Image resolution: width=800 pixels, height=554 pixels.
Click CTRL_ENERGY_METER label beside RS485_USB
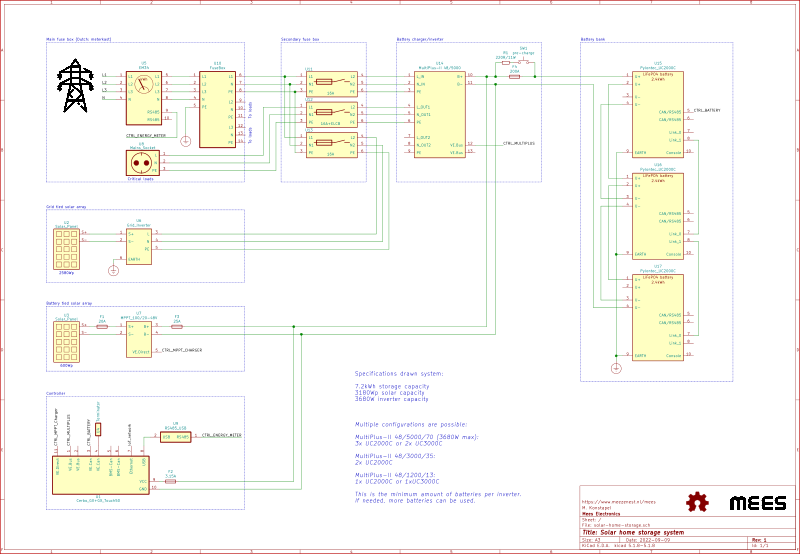[222, 435]
